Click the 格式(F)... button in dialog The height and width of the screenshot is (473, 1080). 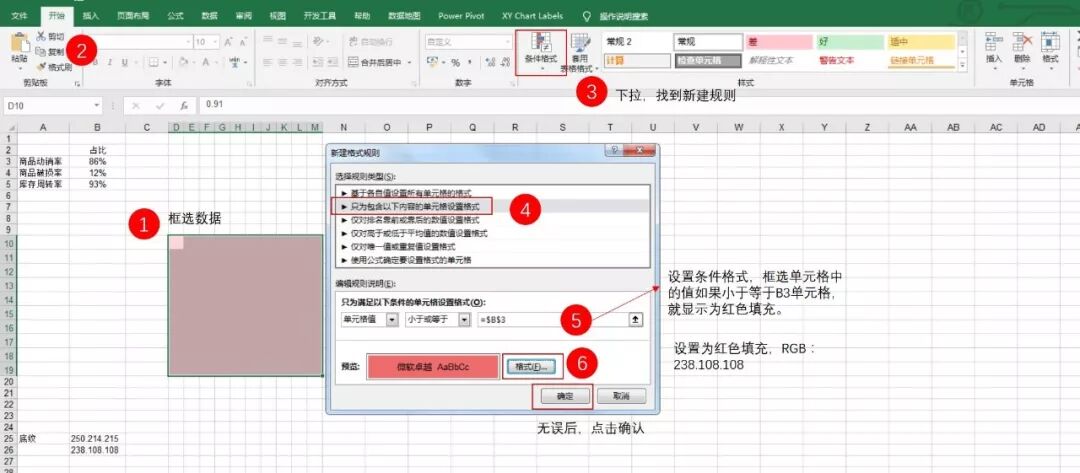tap(531, 367)
